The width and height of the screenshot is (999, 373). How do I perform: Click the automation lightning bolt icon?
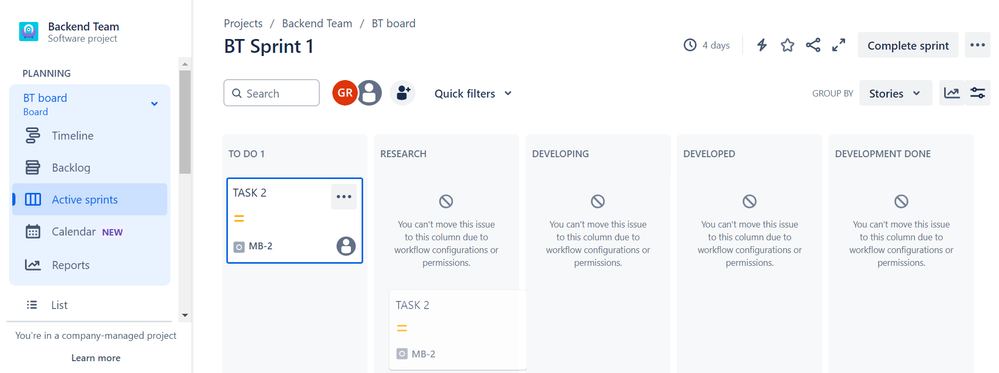761,45
